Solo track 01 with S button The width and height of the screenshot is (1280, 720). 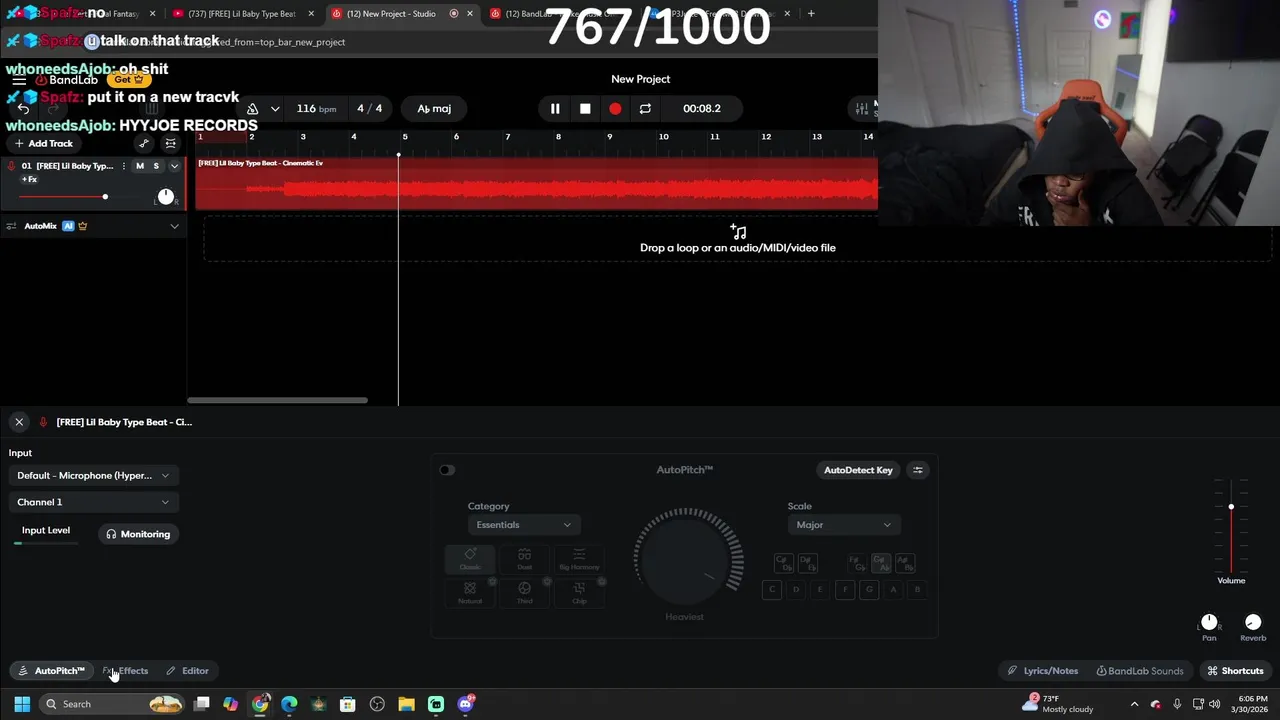(x=156, y=166)
